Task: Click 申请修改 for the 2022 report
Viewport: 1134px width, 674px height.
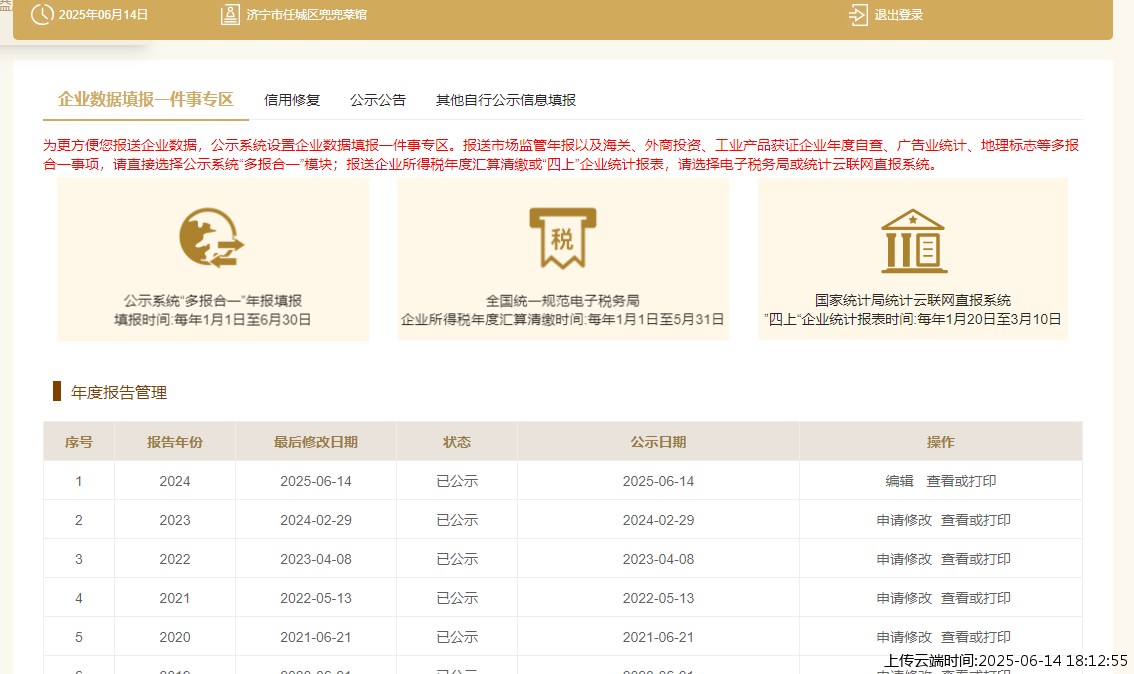Action: (904, 559)
